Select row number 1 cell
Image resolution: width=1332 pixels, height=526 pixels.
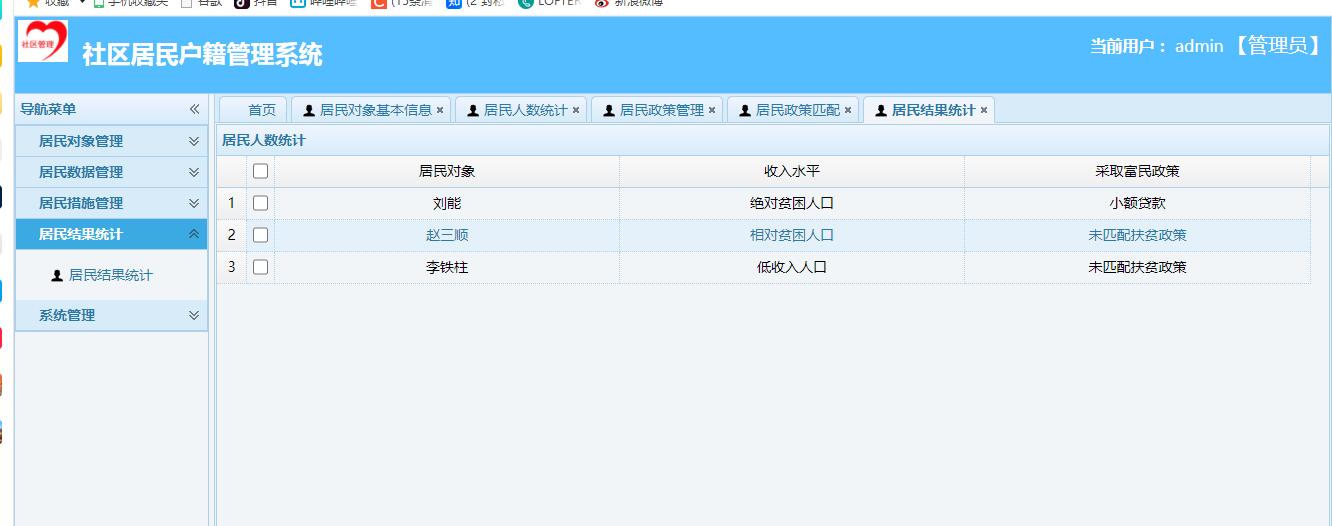232,203
